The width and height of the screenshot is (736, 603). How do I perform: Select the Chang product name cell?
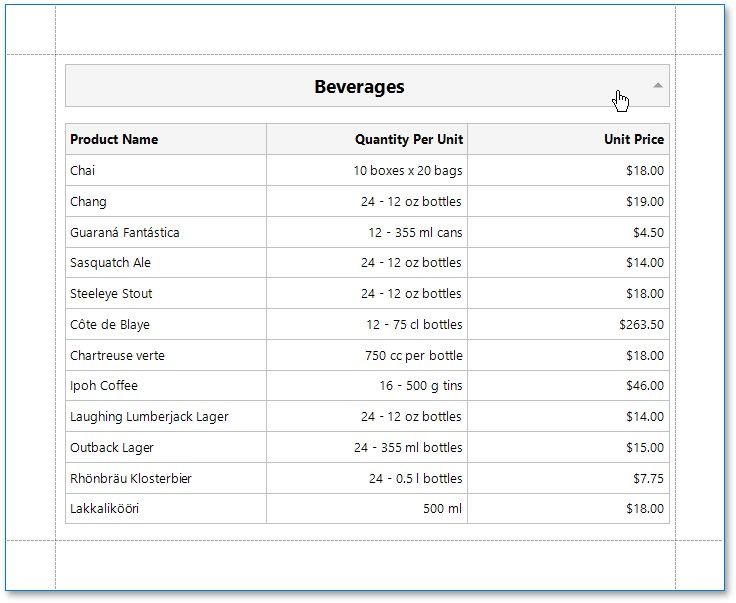(88, 202)
